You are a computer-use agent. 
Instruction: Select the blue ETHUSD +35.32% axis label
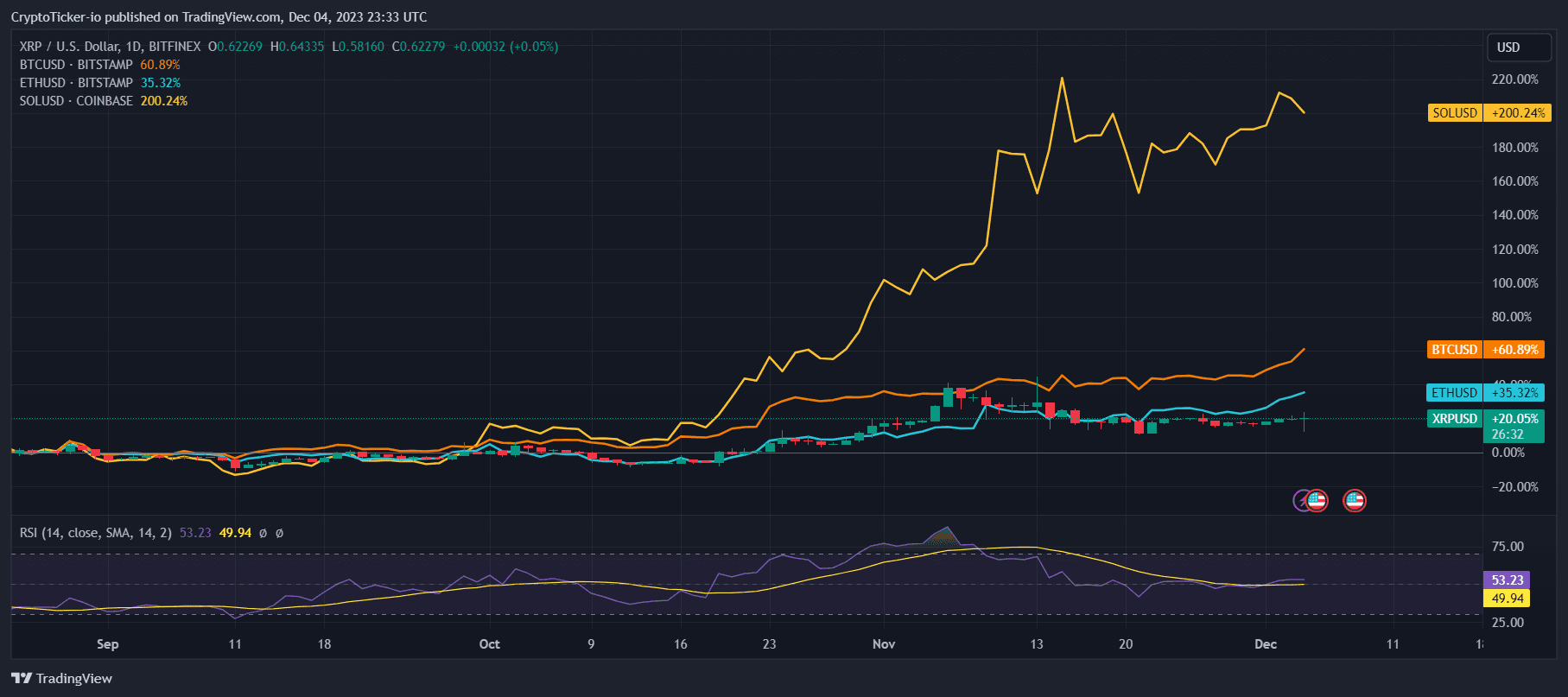pyautogui.click(x=1484, y=392)
